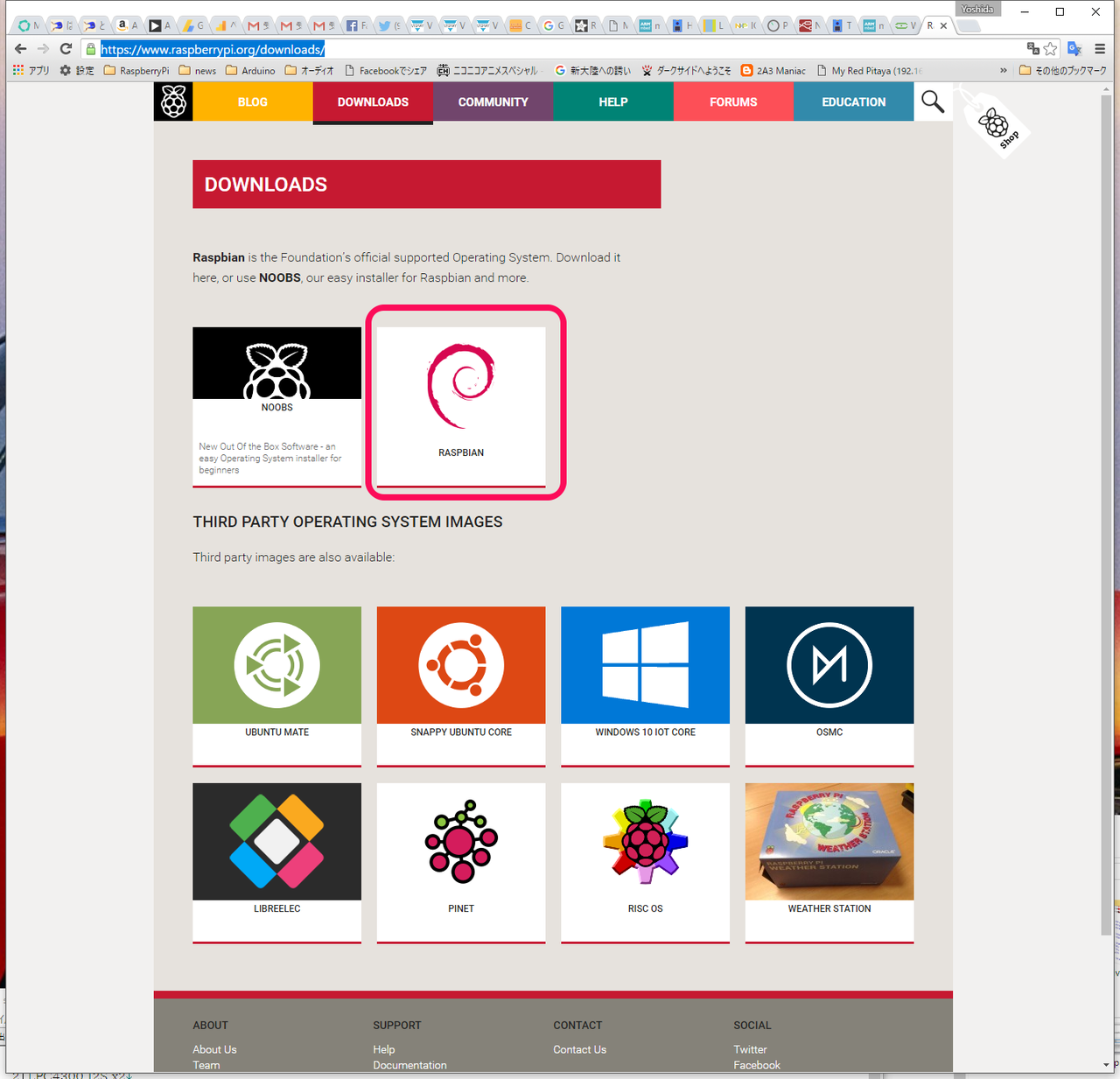Reload the page with refresh icon

(66, 49)
